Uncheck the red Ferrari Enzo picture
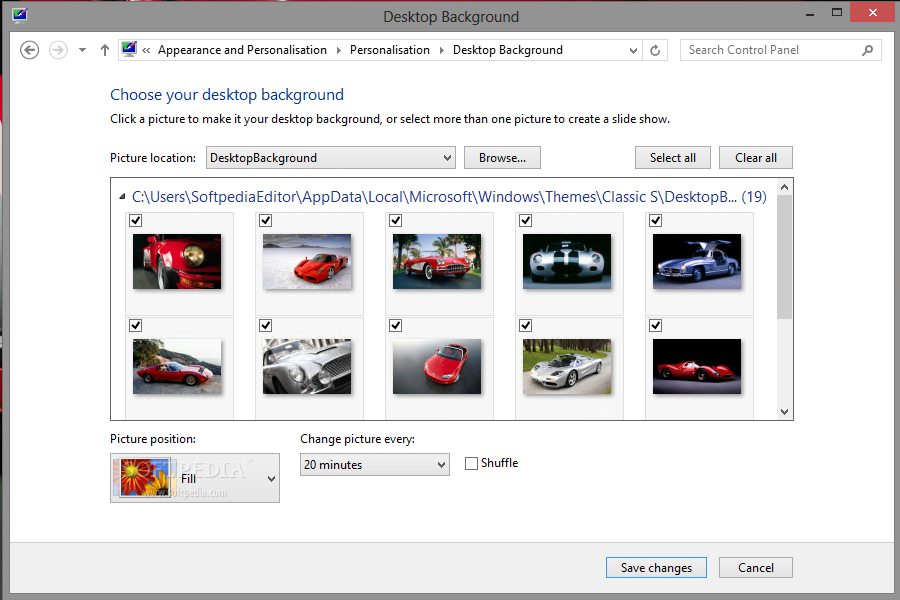This screenshot has width=900, height=600. point(265,220)
